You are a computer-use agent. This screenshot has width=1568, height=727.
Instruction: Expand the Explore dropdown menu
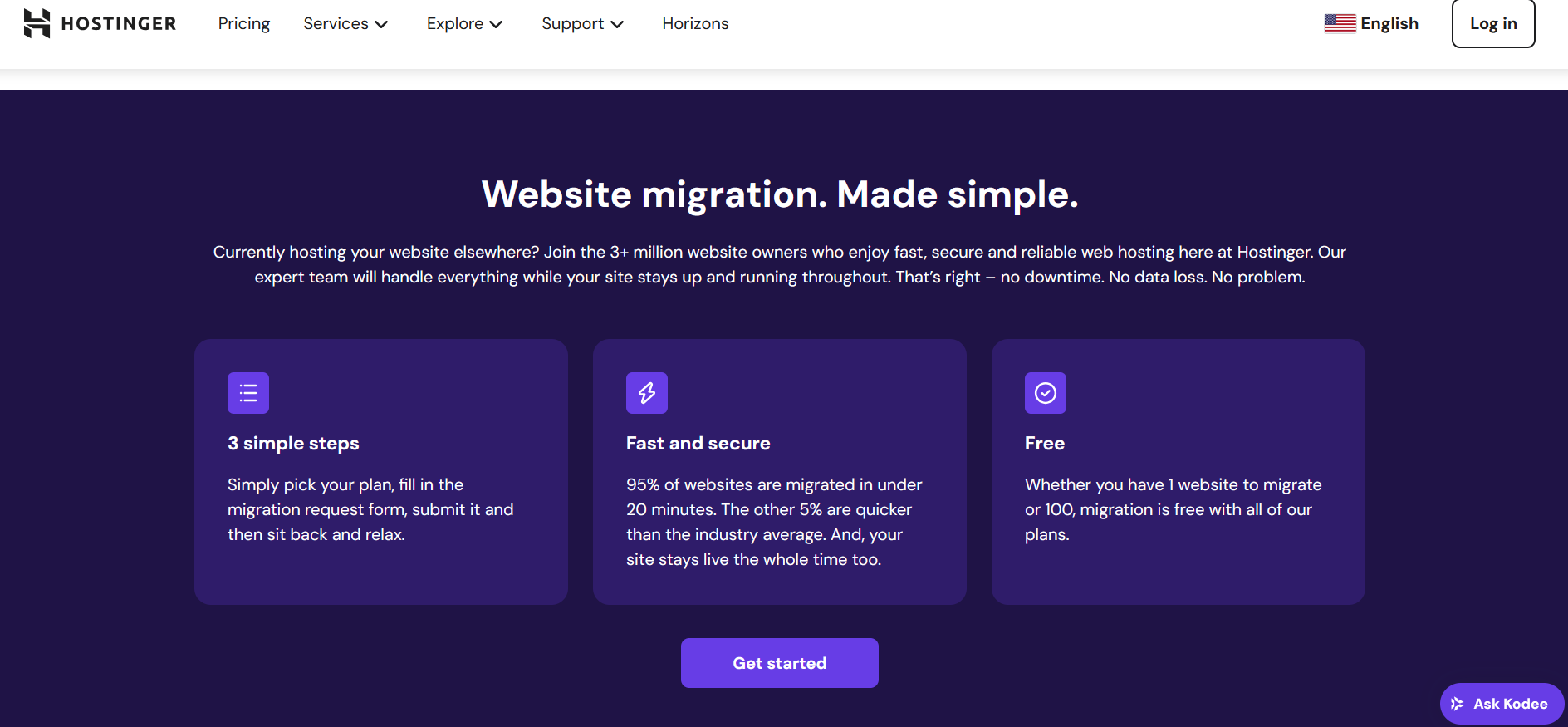464,24
